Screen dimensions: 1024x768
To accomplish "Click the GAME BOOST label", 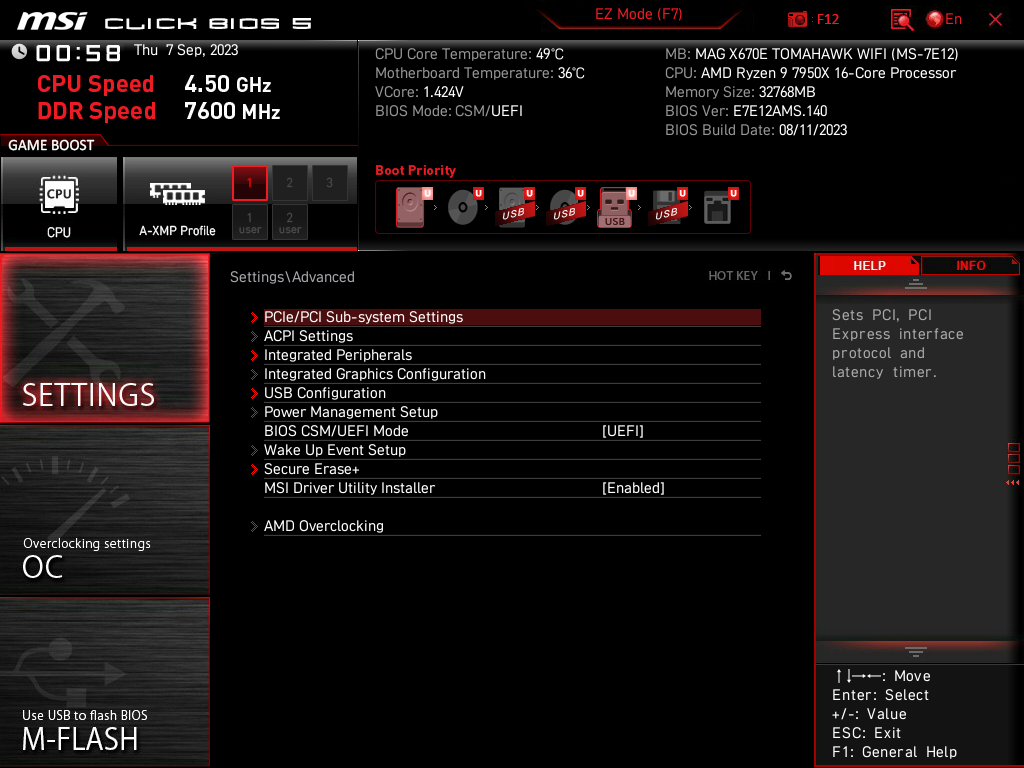I will [51, 145].
